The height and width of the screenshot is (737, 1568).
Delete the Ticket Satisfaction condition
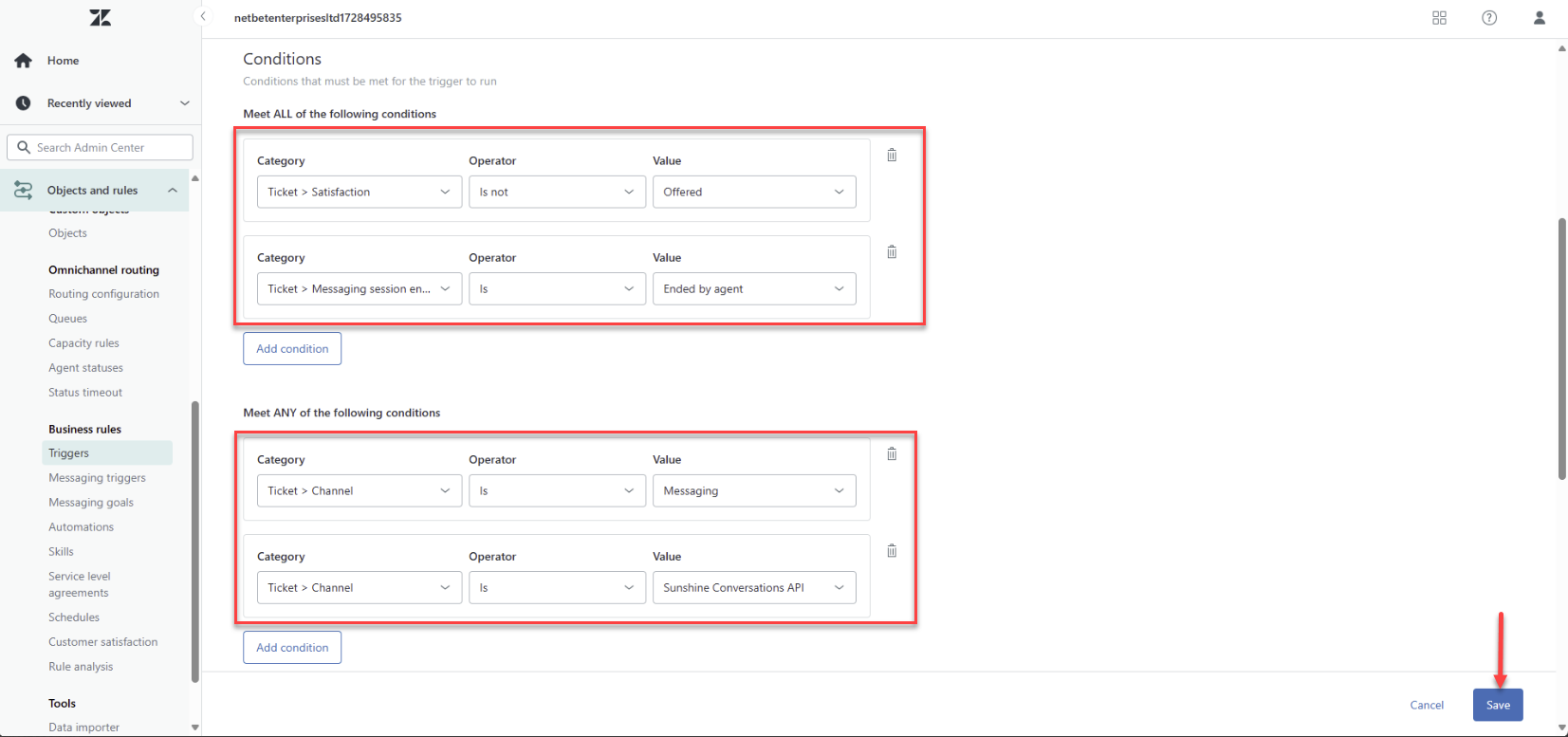[892, 156]
